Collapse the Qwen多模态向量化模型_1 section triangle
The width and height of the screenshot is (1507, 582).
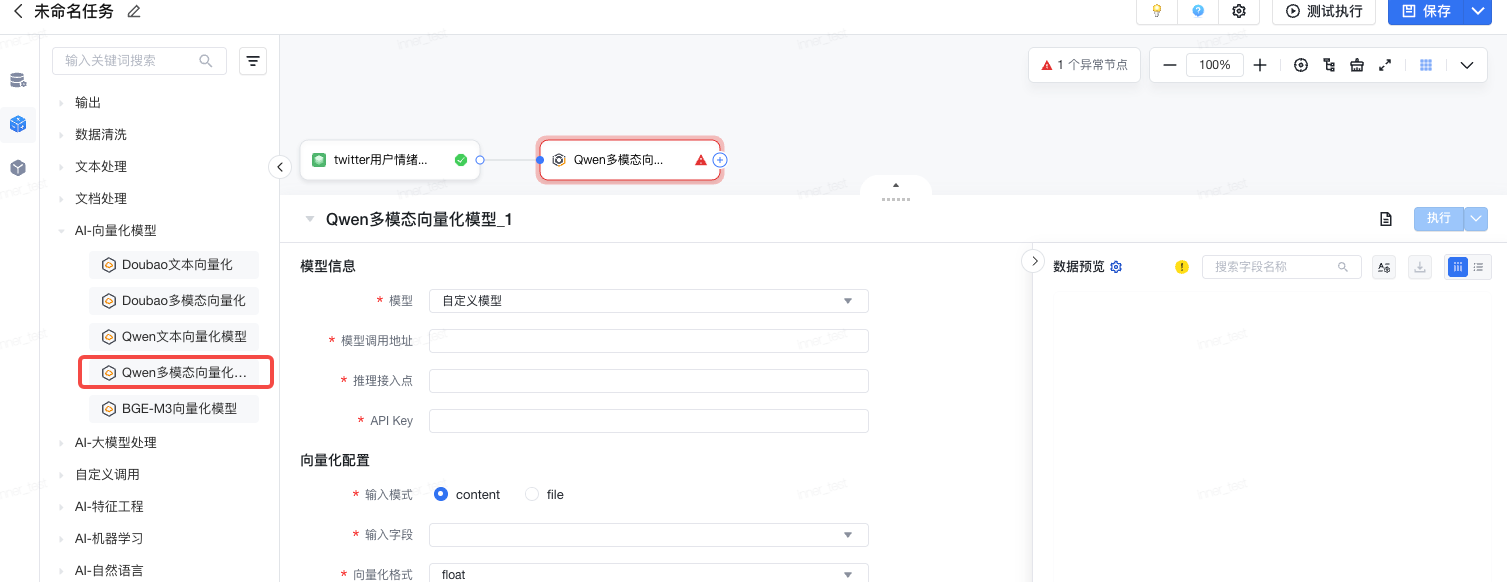[310, 219]
